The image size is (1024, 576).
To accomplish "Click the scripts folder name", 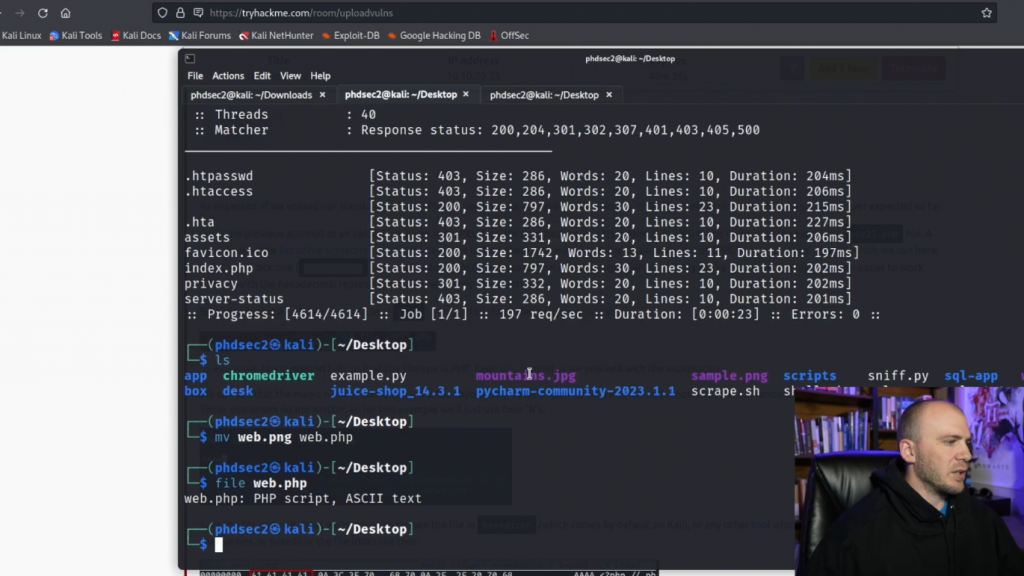I will pyautogui.click(x=810, y=376).
